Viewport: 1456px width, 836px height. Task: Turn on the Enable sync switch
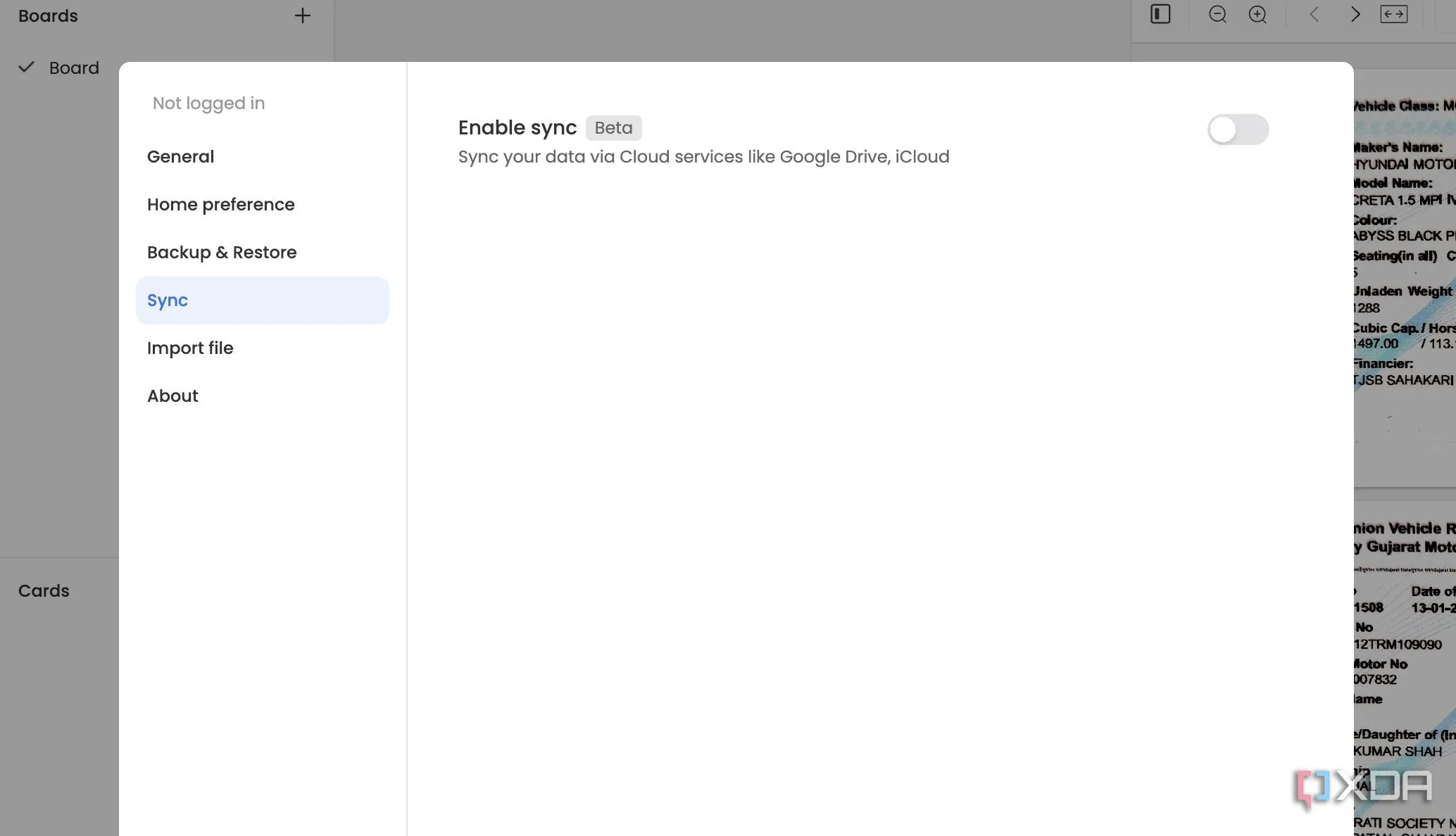1238,129
